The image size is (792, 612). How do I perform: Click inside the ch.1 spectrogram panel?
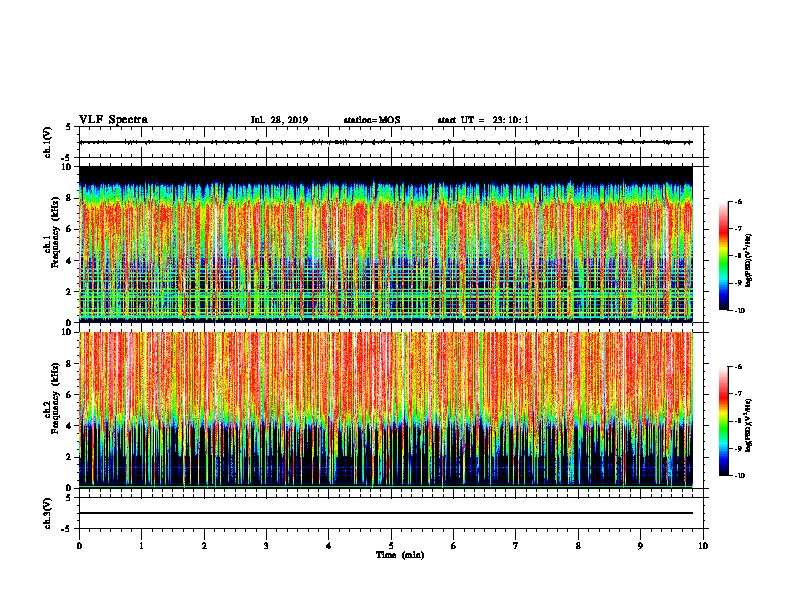click(x=386, y=244)
